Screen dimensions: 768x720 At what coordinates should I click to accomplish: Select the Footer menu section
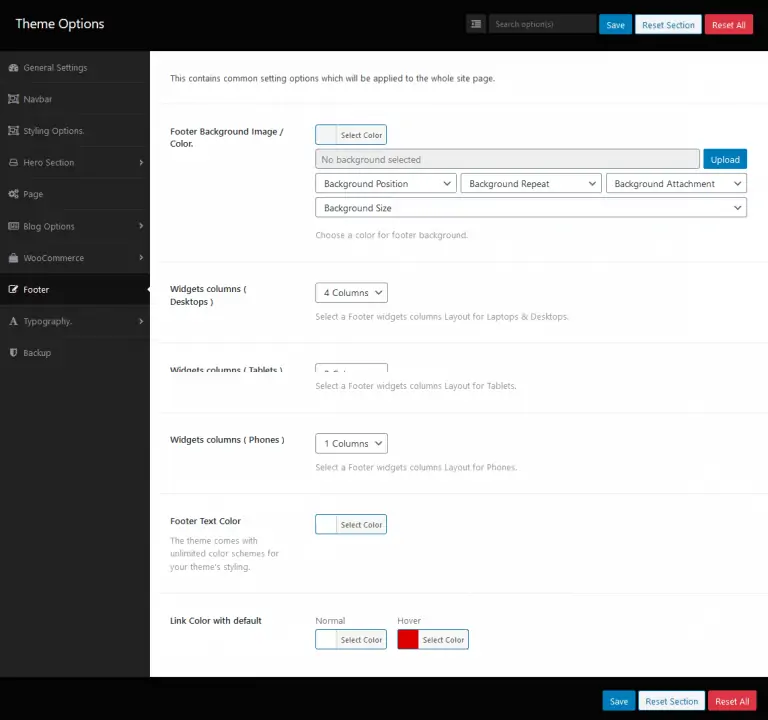click(75, 289)
